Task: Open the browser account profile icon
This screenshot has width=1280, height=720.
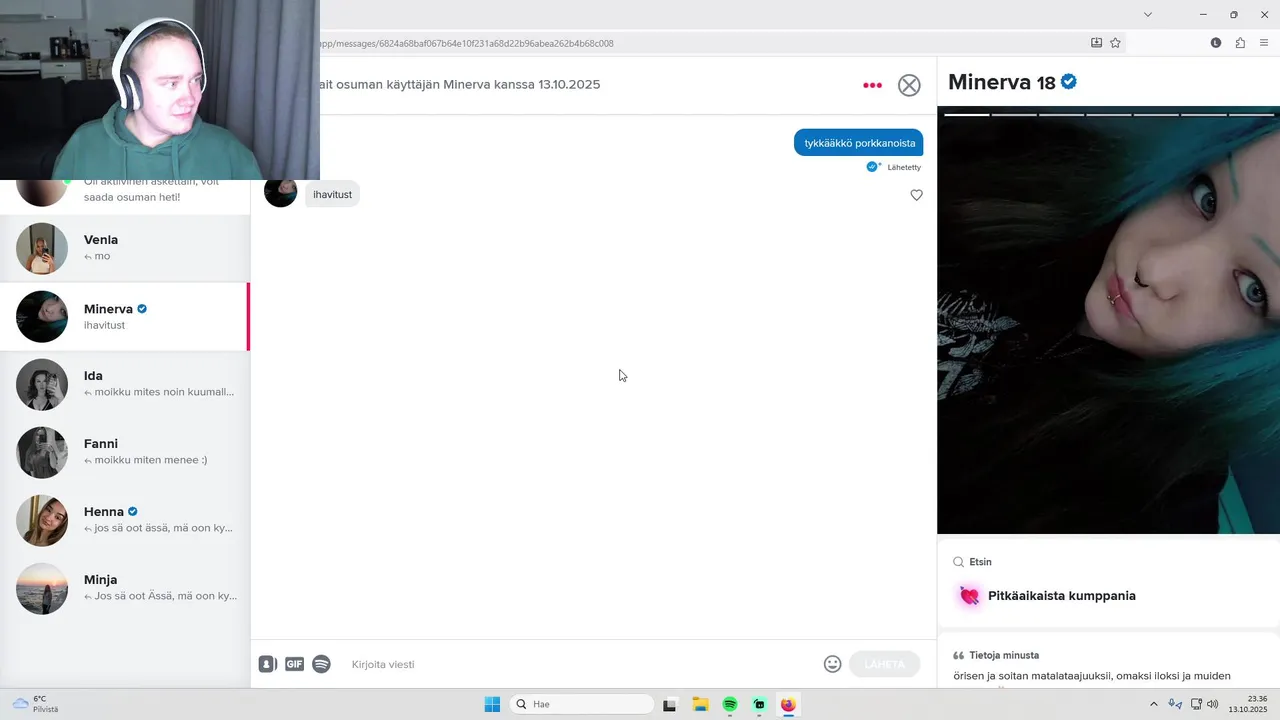Action: pos(1216,43)
